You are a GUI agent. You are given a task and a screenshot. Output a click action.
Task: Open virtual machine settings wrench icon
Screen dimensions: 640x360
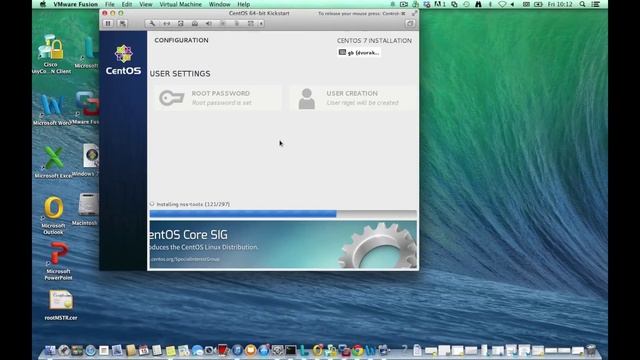[152, 23]
